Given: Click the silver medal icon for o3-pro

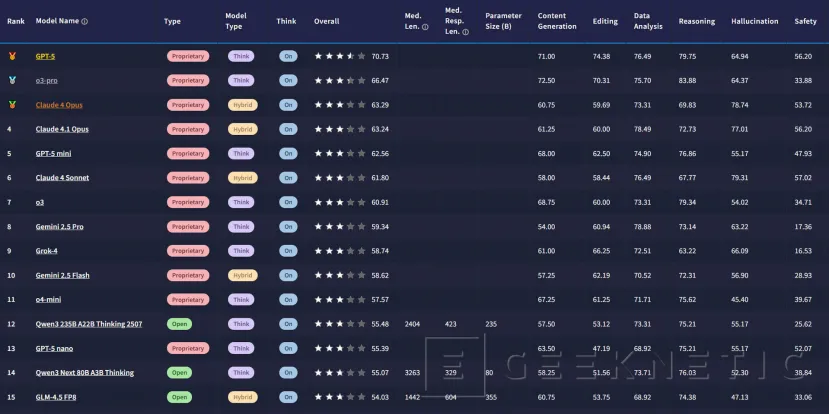Looking at the screenshot, I should pos(11,80).
